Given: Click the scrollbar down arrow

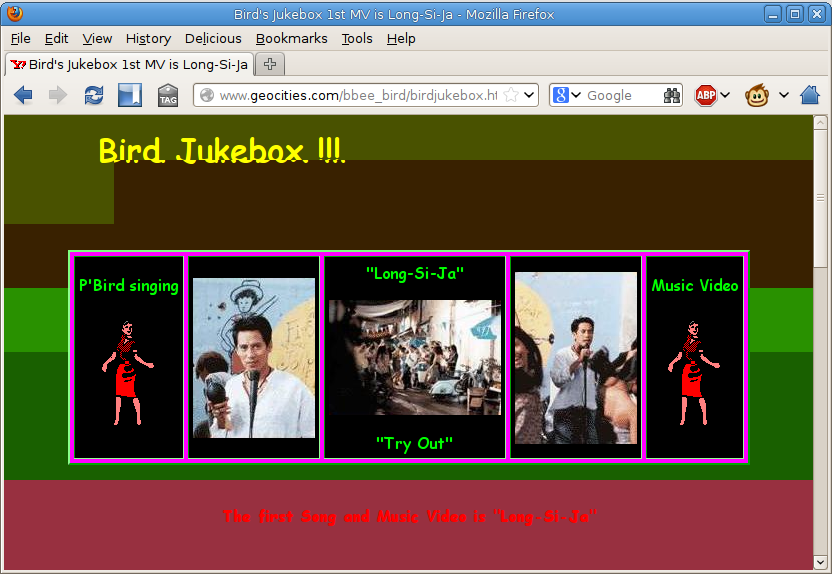Looking at the screenshot, I should (x=820, y=562).
